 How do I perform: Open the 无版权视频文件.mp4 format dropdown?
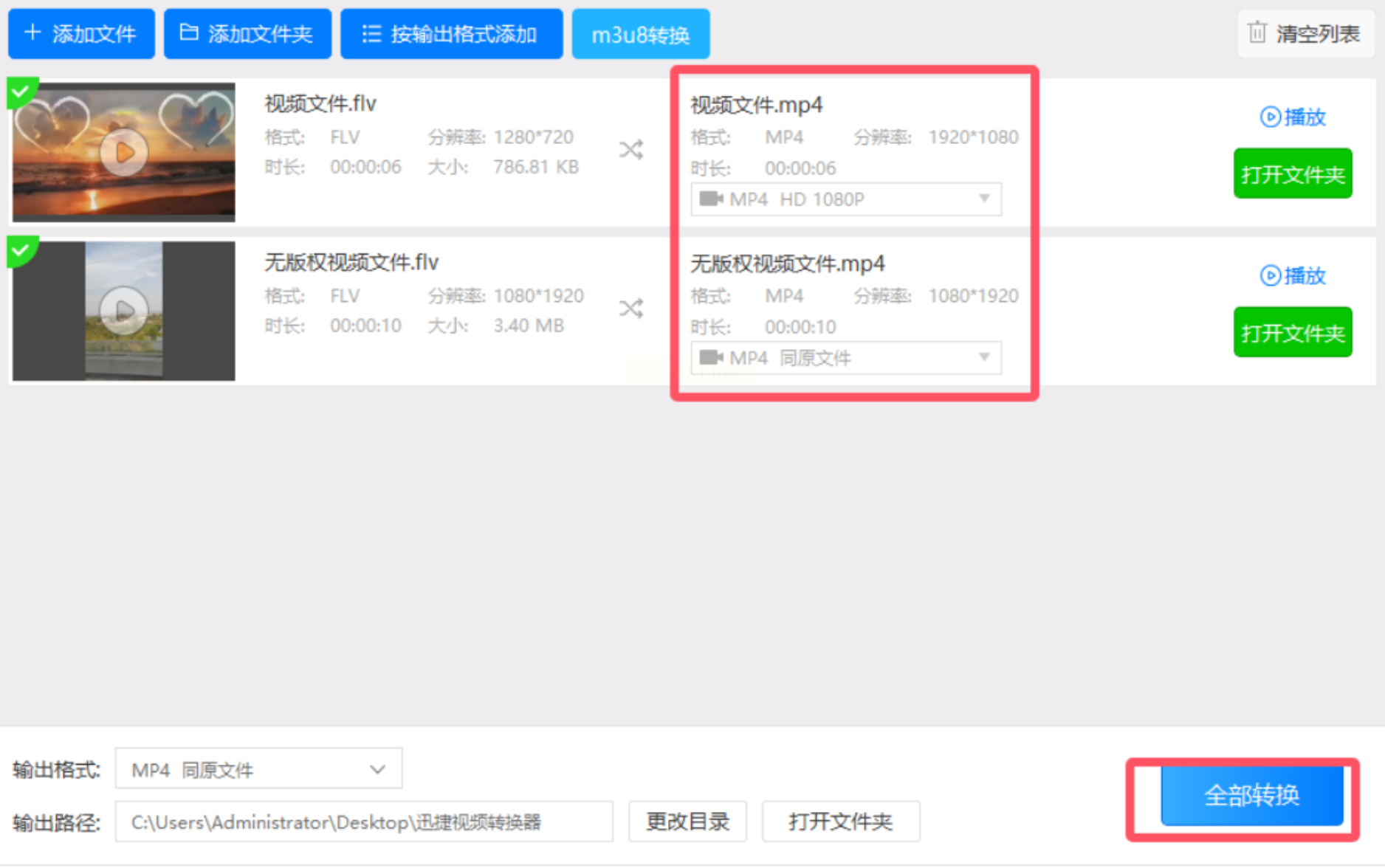click(846, 358)
